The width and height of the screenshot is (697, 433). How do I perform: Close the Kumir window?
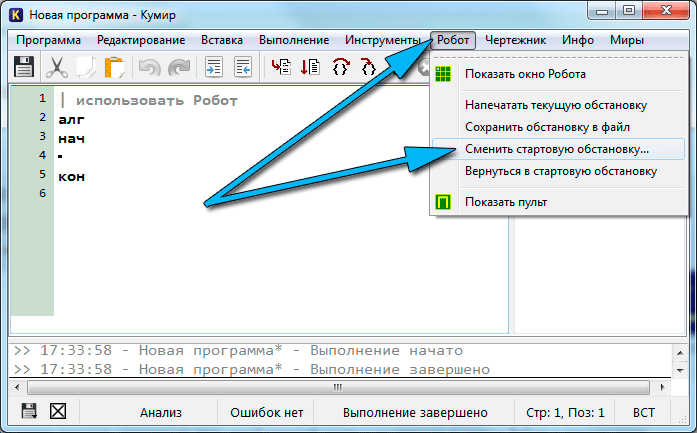[x=665, y=11]
